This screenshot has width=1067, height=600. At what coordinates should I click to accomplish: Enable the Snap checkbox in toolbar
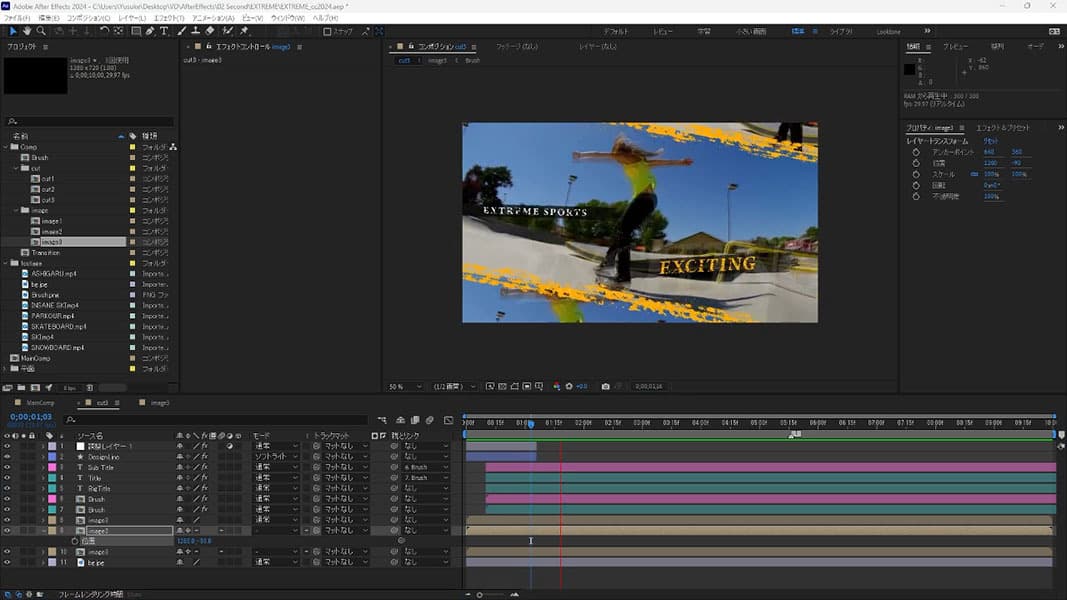327,31
